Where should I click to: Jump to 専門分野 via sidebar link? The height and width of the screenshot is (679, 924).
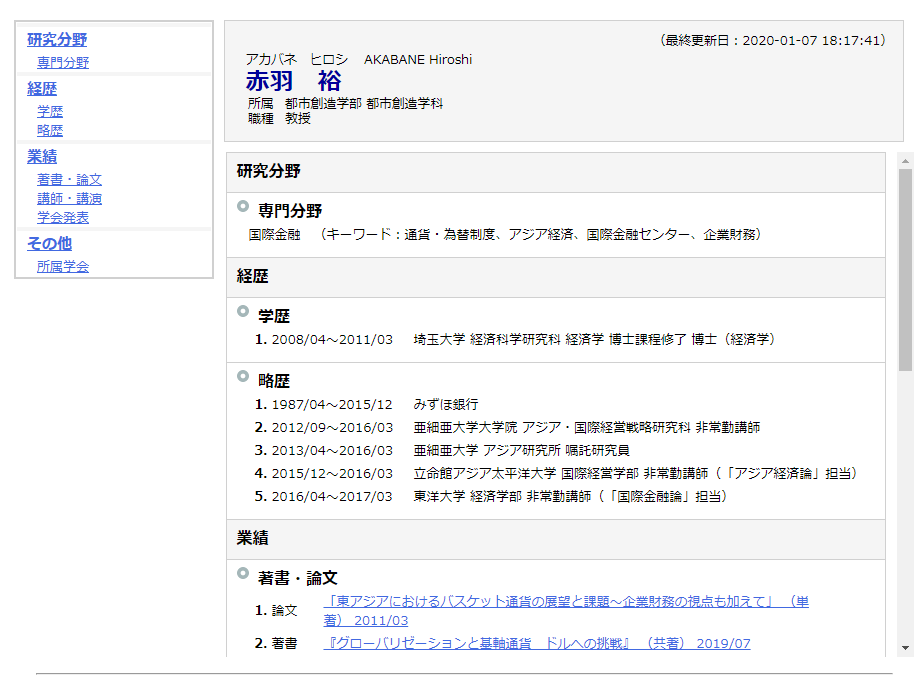(x=63, y=63)
